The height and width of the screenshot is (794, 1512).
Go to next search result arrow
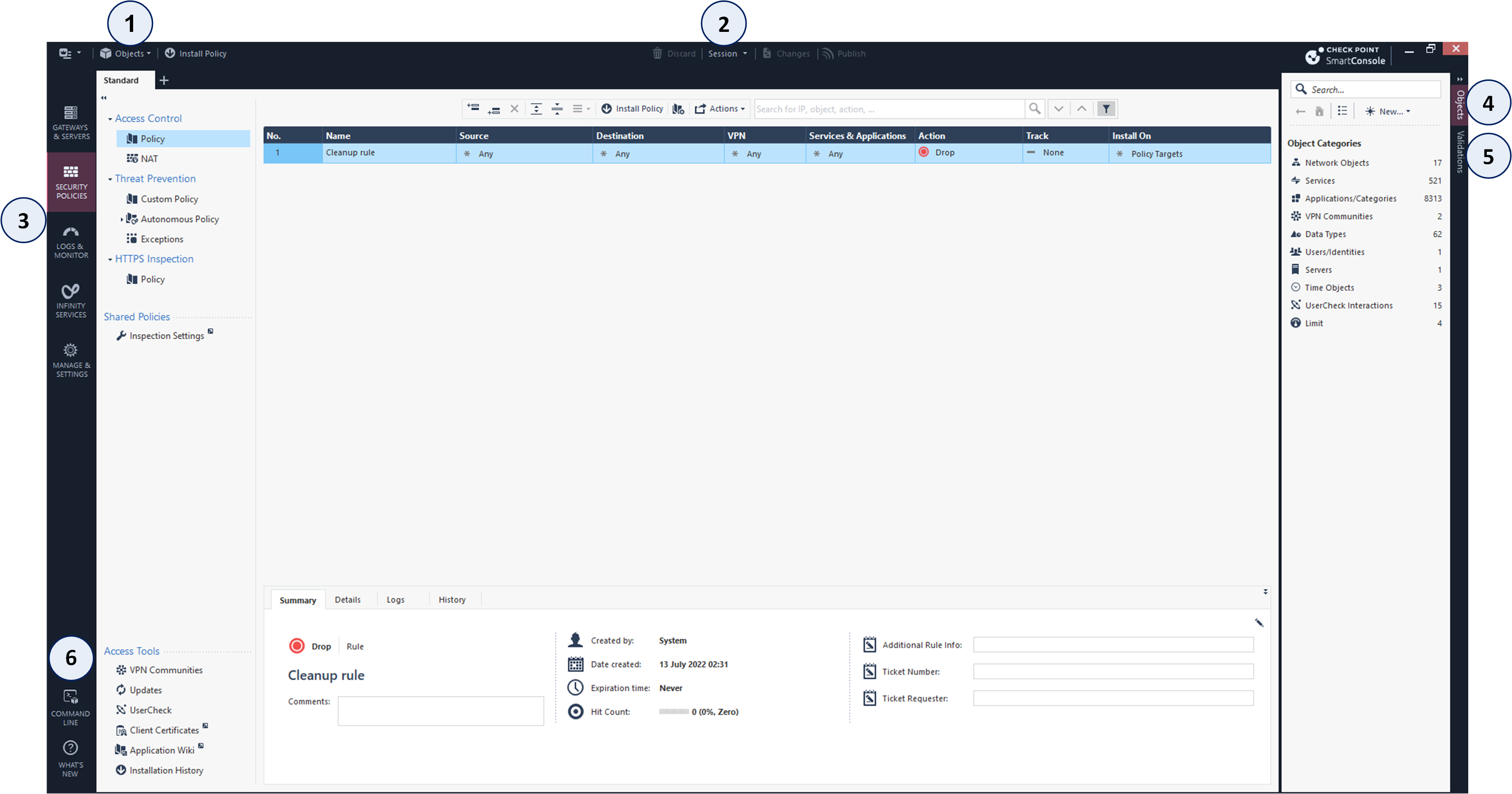click(x=1058, y=108)
